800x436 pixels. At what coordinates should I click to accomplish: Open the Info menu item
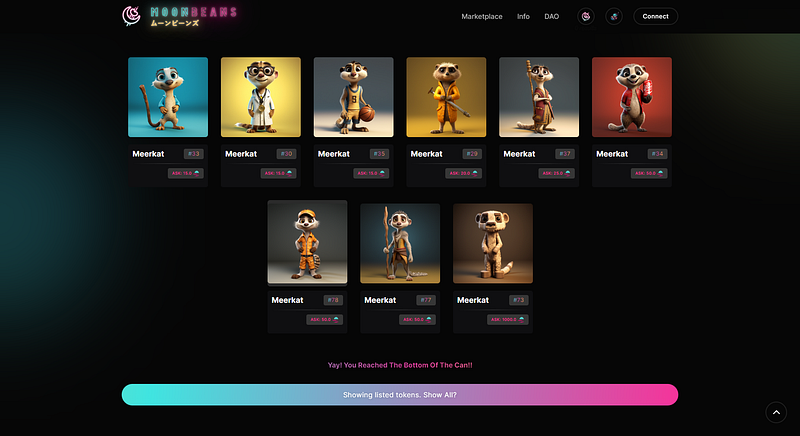[x=523, y=16]
